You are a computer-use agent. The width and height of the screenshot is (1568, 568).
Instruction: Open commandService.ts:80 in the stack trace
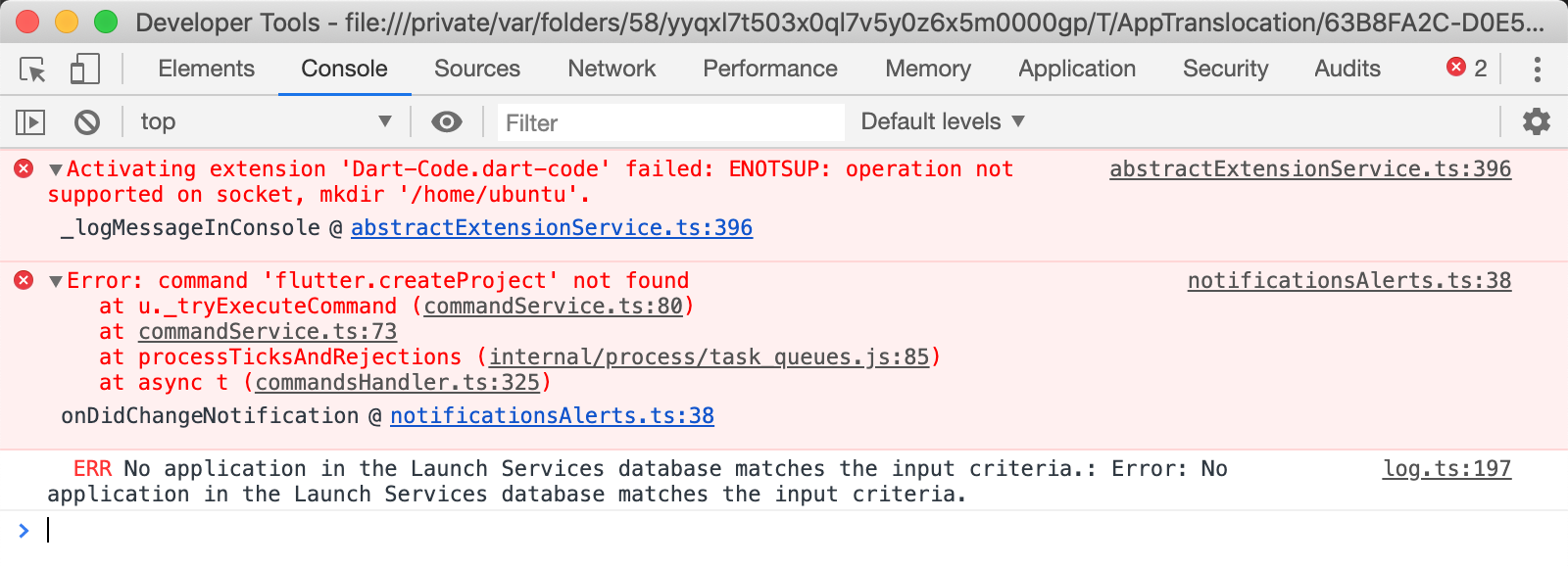[x=552, y=306]
